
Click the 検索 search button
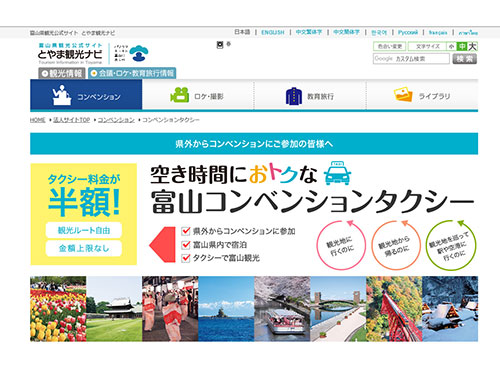(x=465, y=59)
